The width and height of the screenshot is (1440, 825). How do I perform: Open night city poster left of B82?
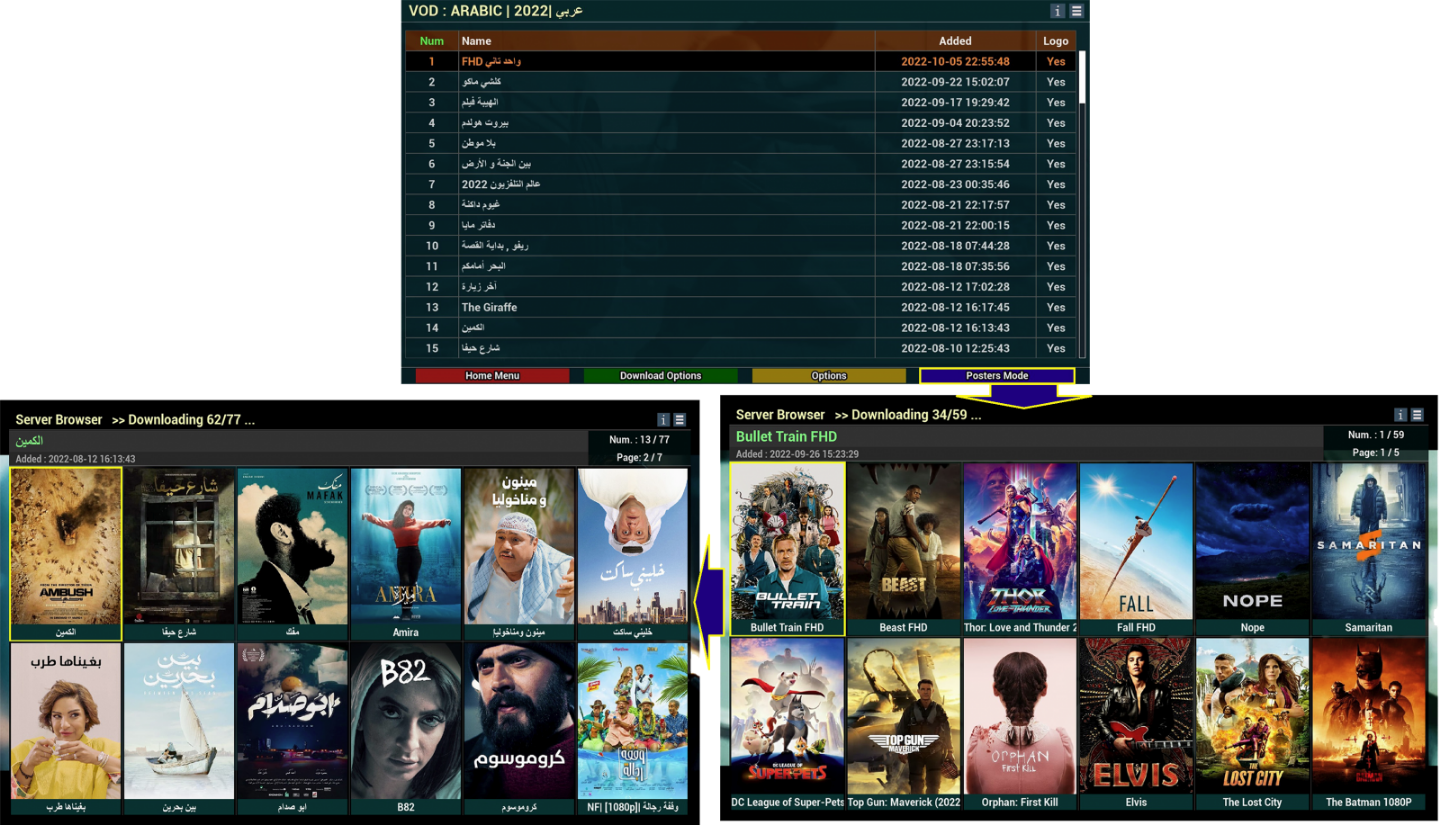(x=293, y=729)
